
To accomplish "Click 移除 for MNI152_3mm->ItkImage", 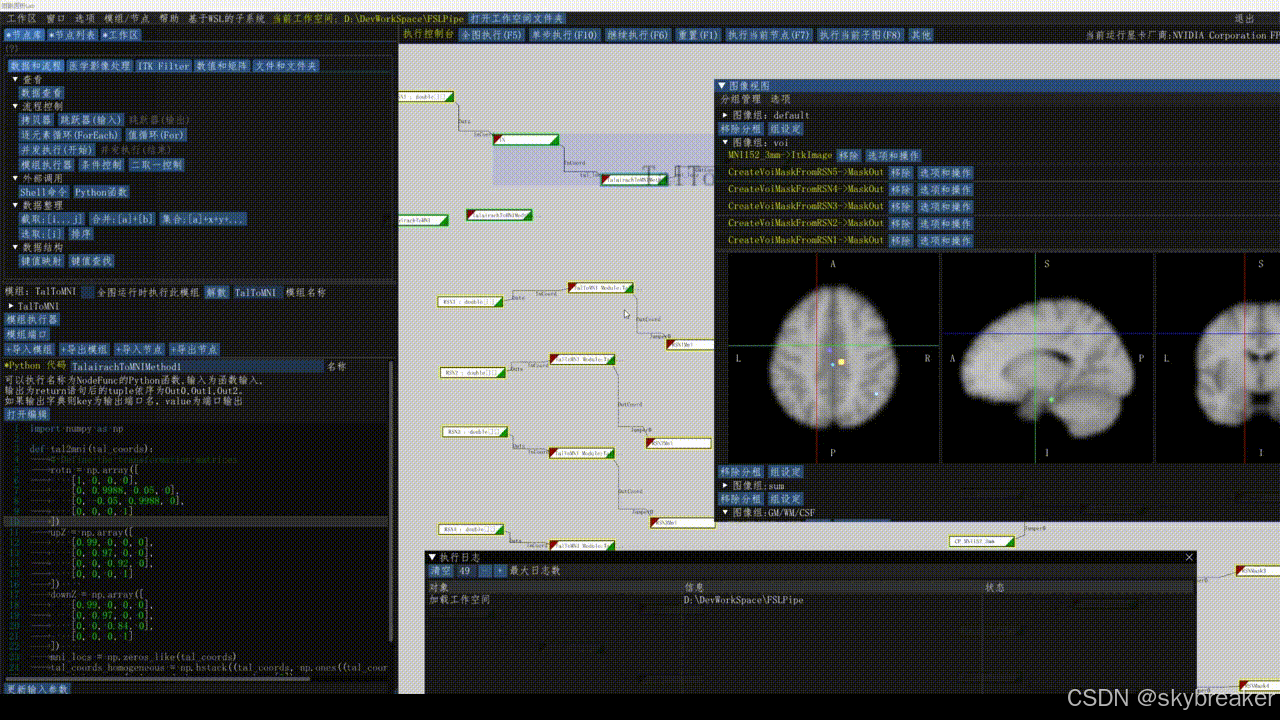I will [849, 156].
